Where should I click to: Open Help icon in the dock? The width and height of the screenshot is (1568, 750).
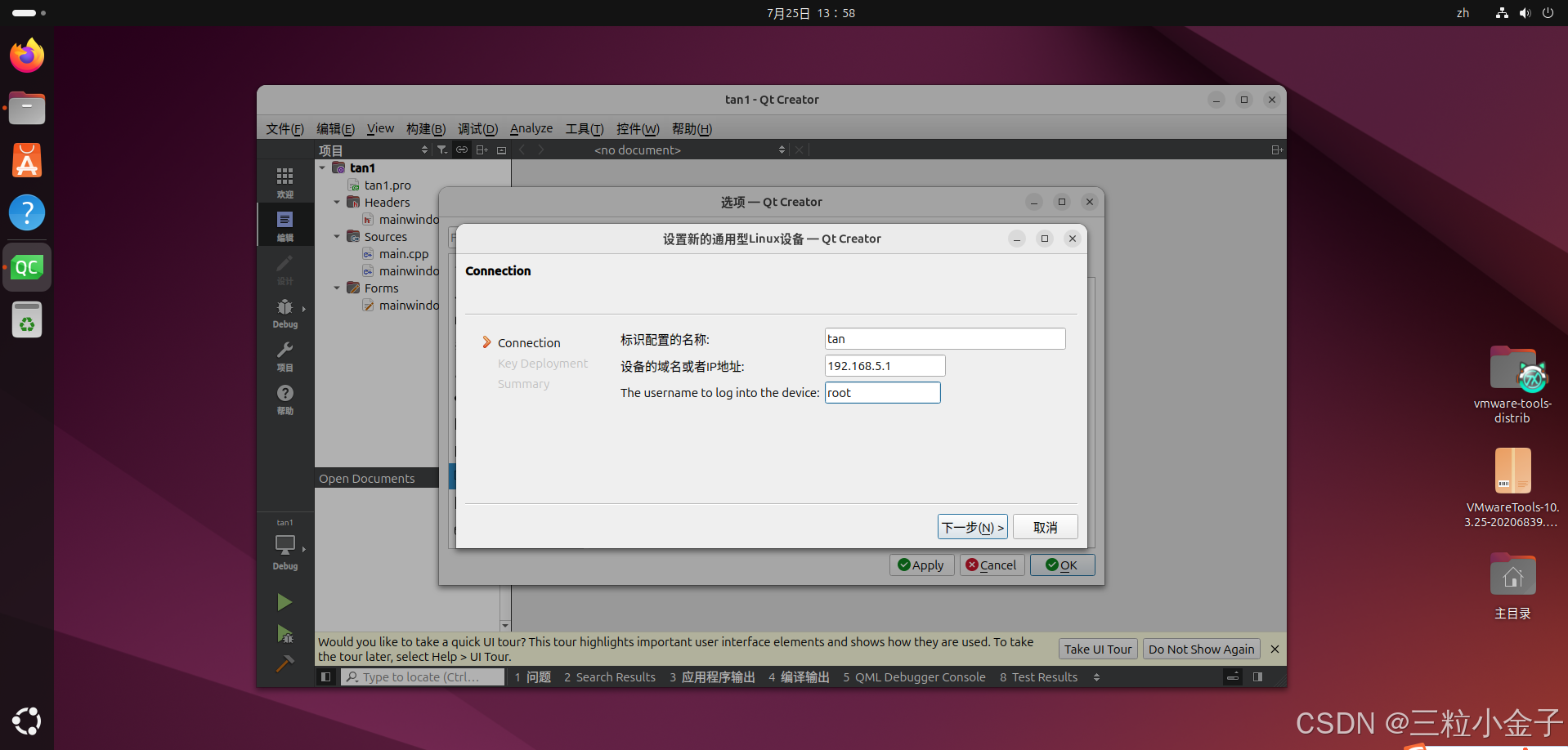pos(27,212)
